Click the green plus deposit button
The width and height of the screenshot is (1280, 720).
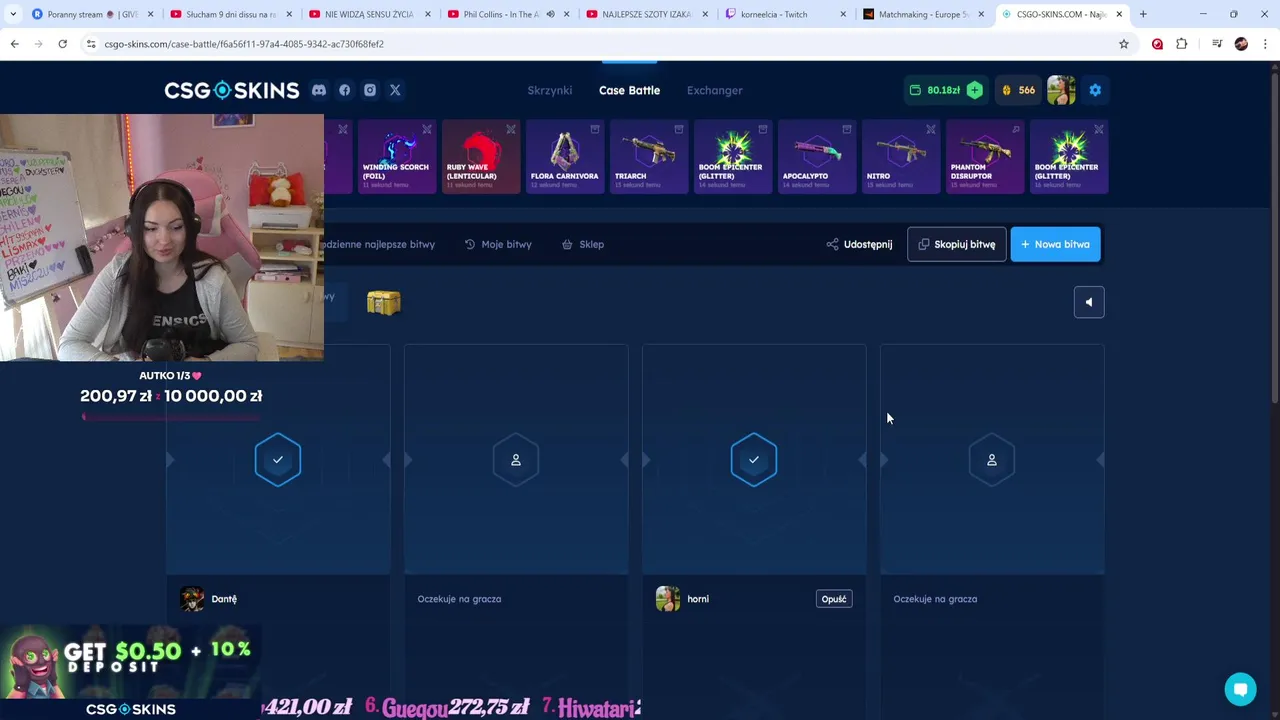point(974,90)
